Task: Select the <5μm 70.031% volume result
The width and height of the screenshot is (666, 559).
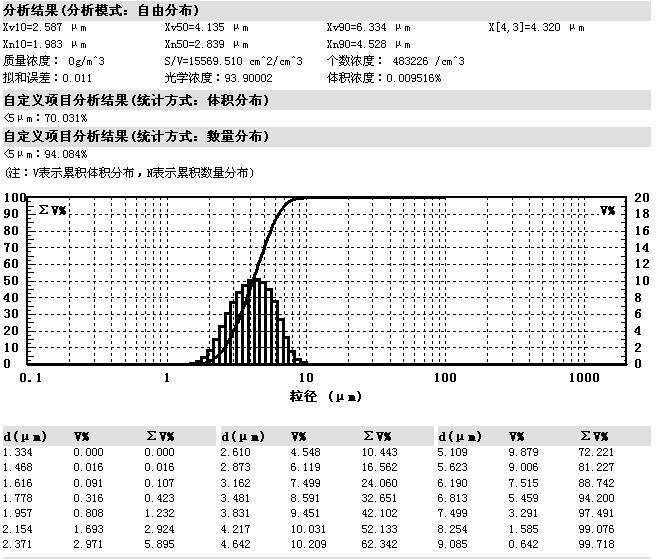Action: 46,118
